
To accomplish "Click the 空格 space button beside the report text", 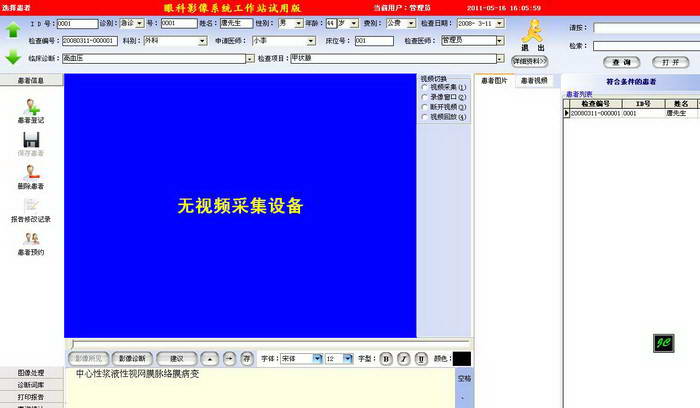I will pyautogui.click(x=464, y=379).
